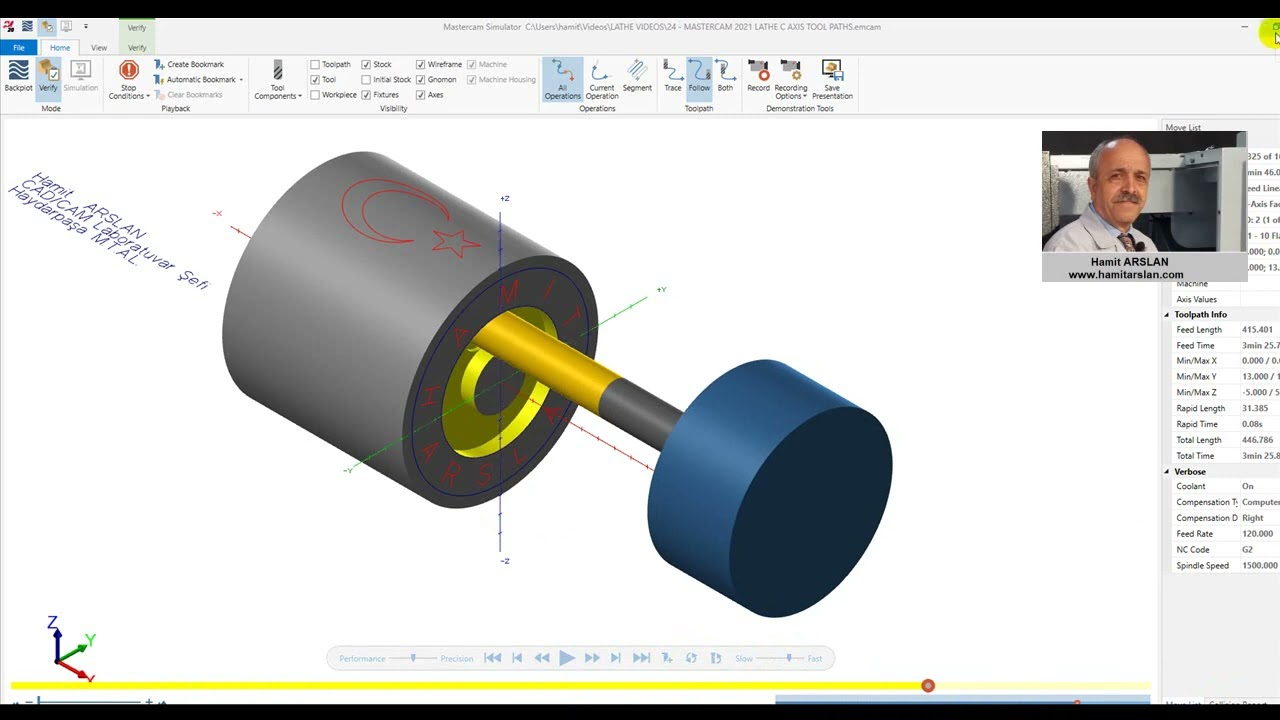
Task: Jump to end of simulation
Action: [641, 658]
